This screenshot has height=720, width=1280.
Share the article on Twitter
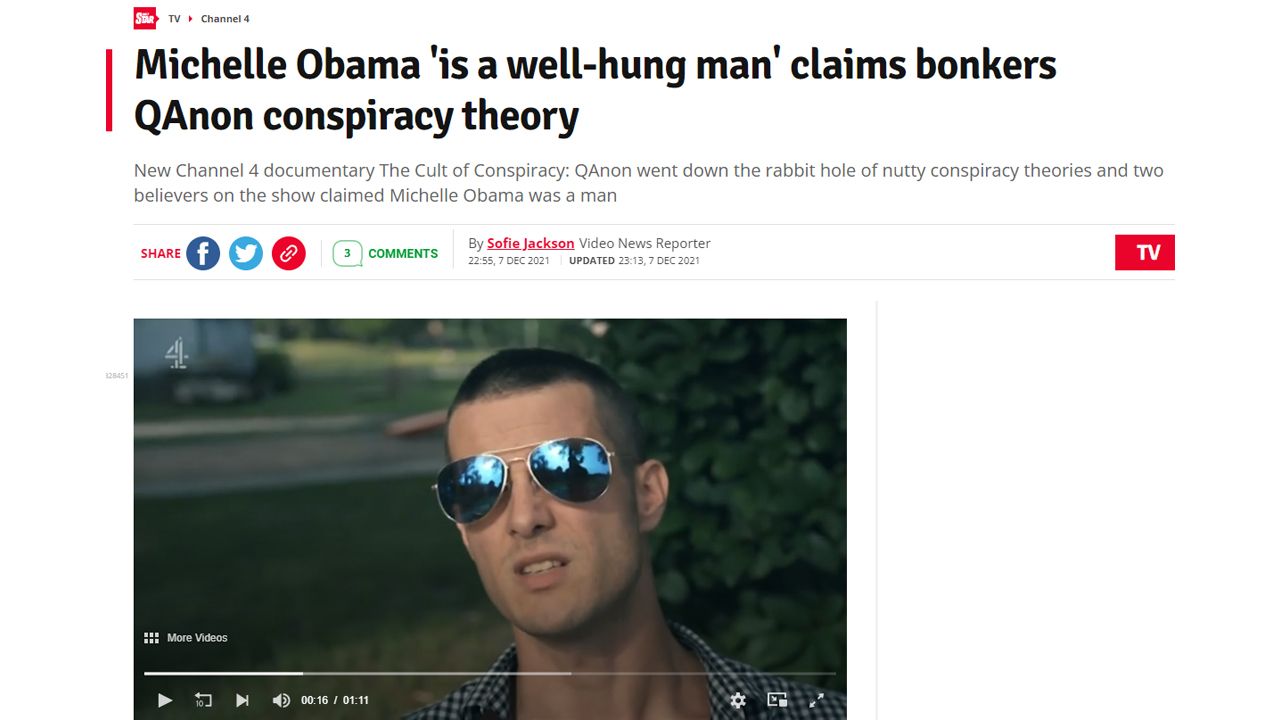click(246, 253)
